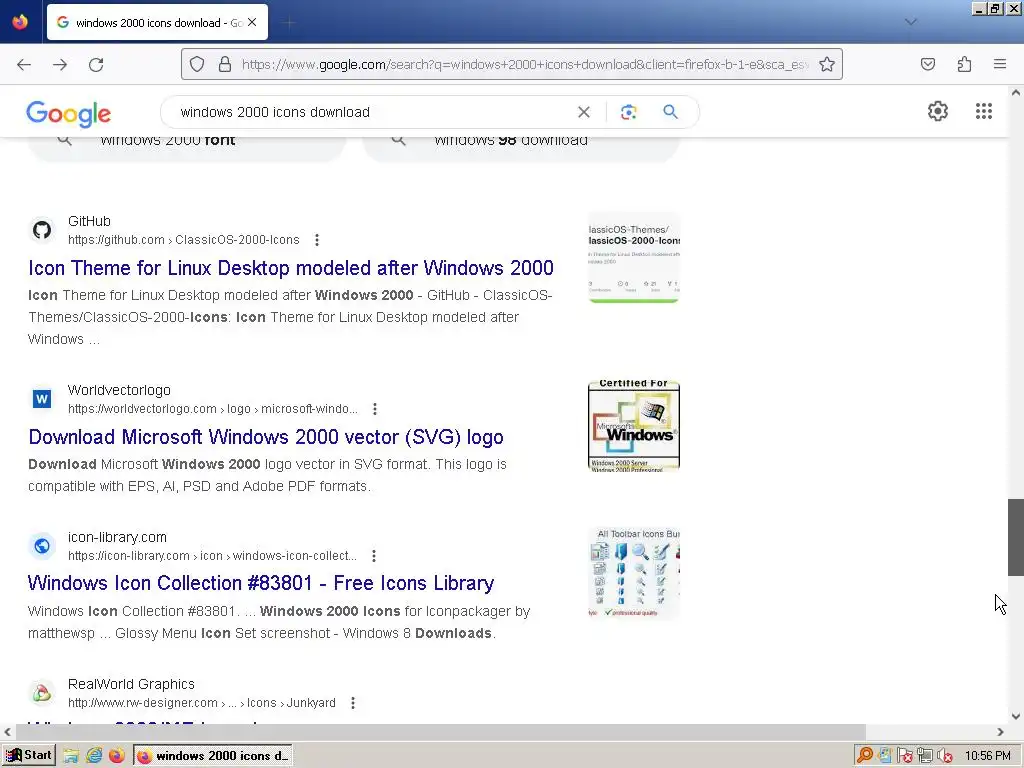Click the RealWorld Graphics site name
1024x768 pixels.
tap(131, 684)
